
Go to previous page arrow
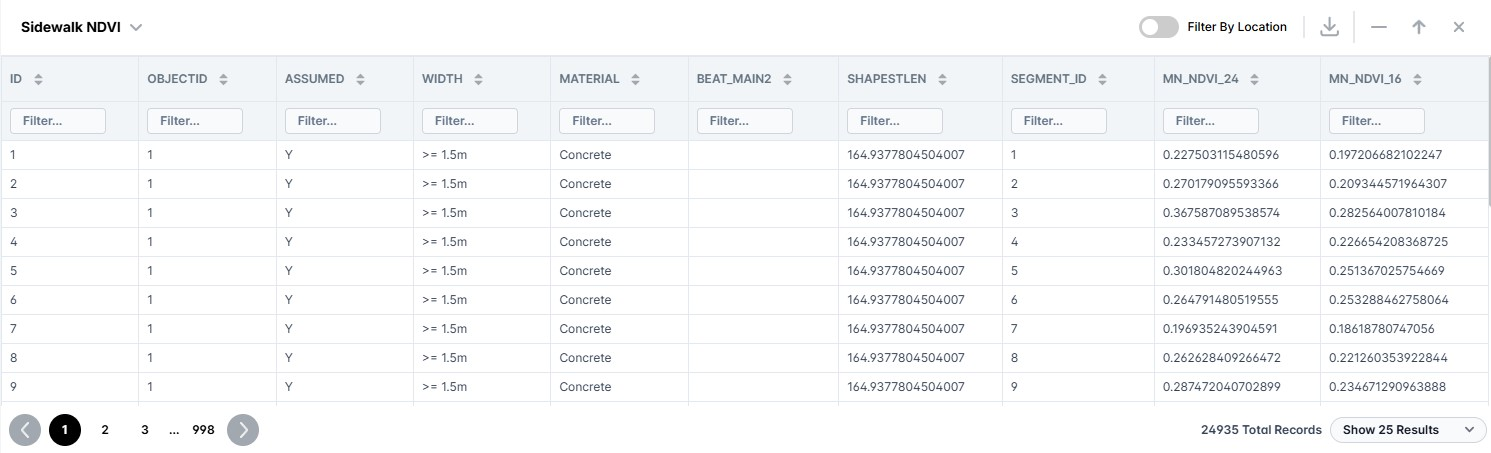pyautogui.click(x=25, y=430)
